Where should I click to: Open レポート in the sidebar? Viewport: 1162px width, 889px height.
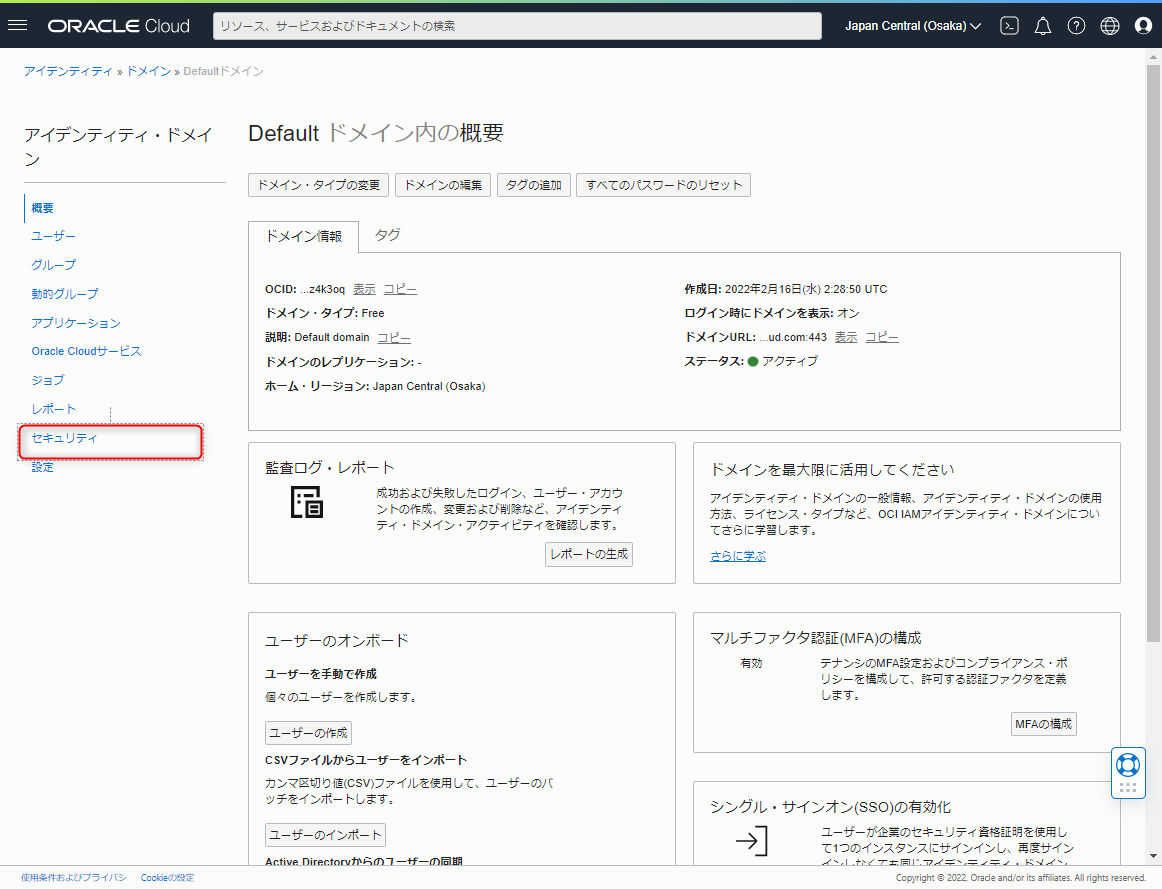tap(53, 409)
